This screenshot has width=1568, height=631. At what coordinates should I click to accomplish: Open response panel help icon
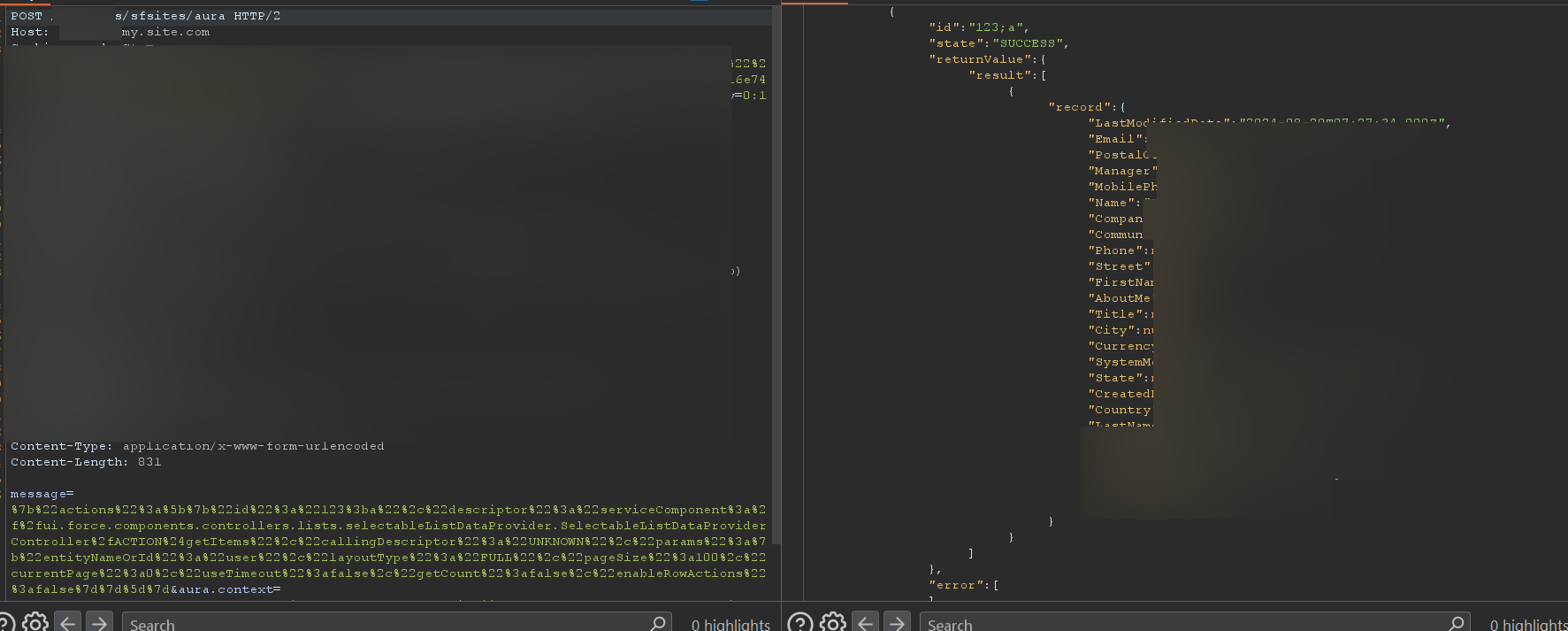pyautogui.click(x=799, y=623)
